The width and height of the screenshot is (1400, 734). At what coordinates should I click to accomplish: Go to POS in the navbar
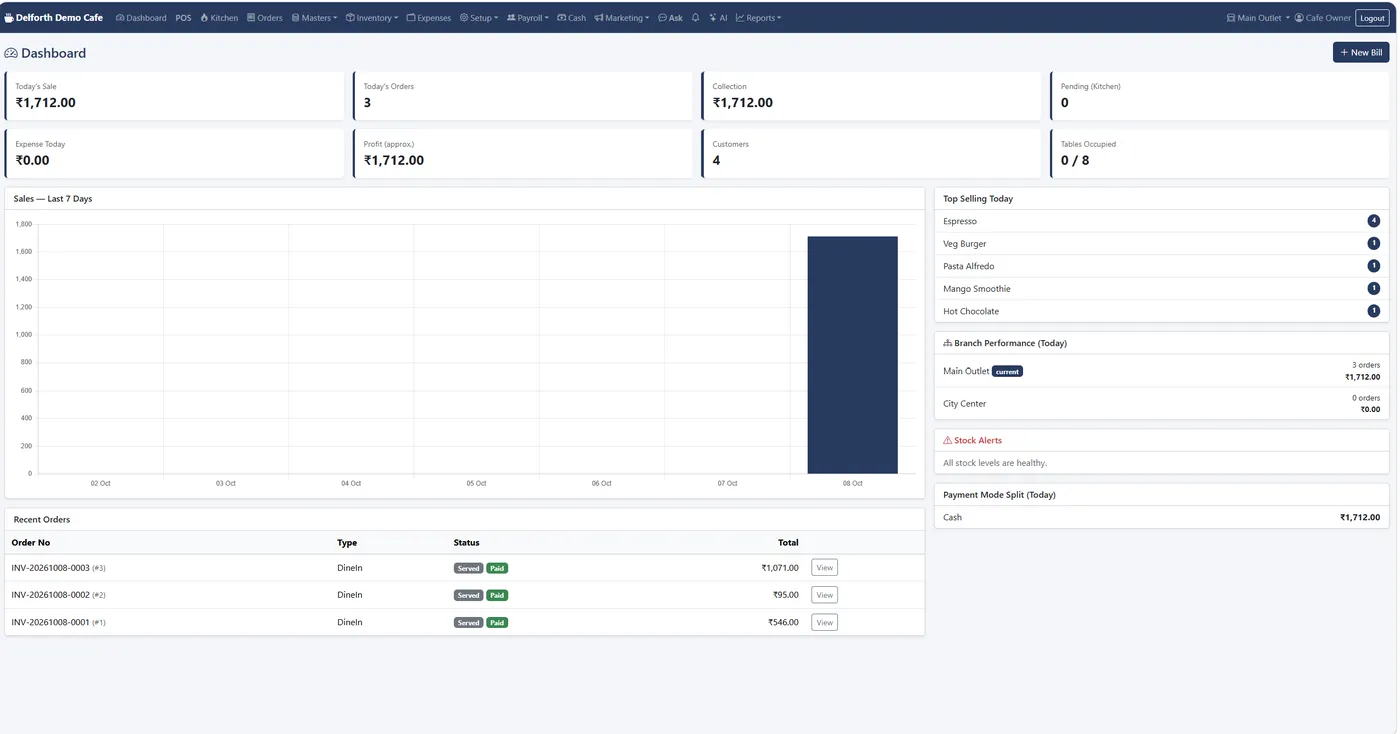pos(183,18)
